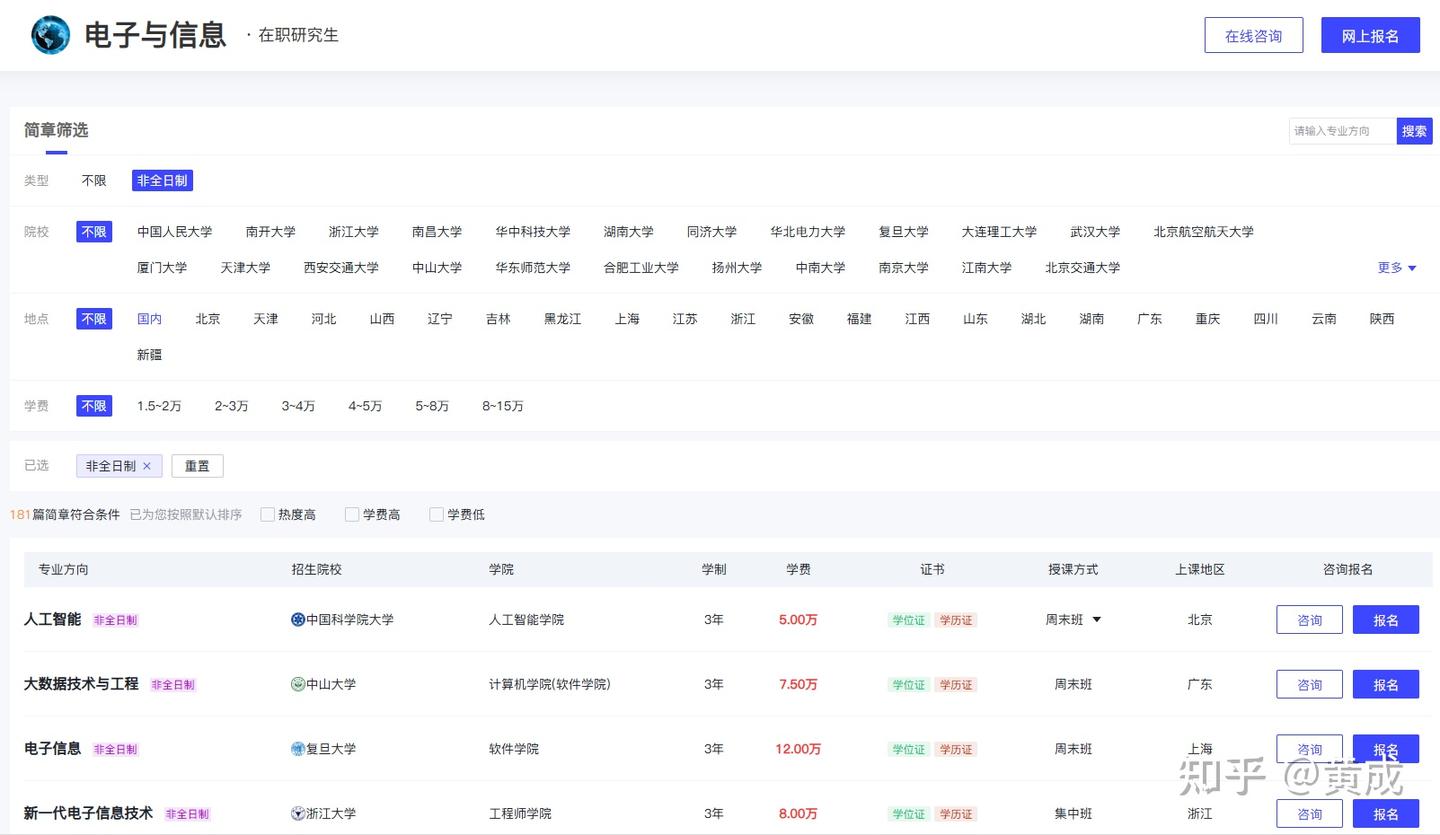Screen dimensions: 1440x835
Task: Click 报名 for 人工智能 row
Action: pos(1386,620)
